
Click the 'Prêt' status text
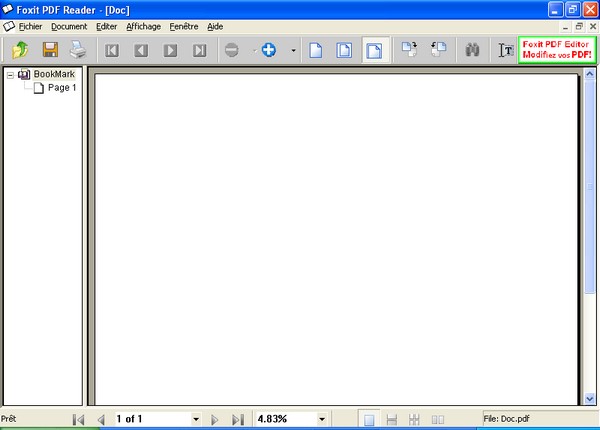tap(8, 419)
